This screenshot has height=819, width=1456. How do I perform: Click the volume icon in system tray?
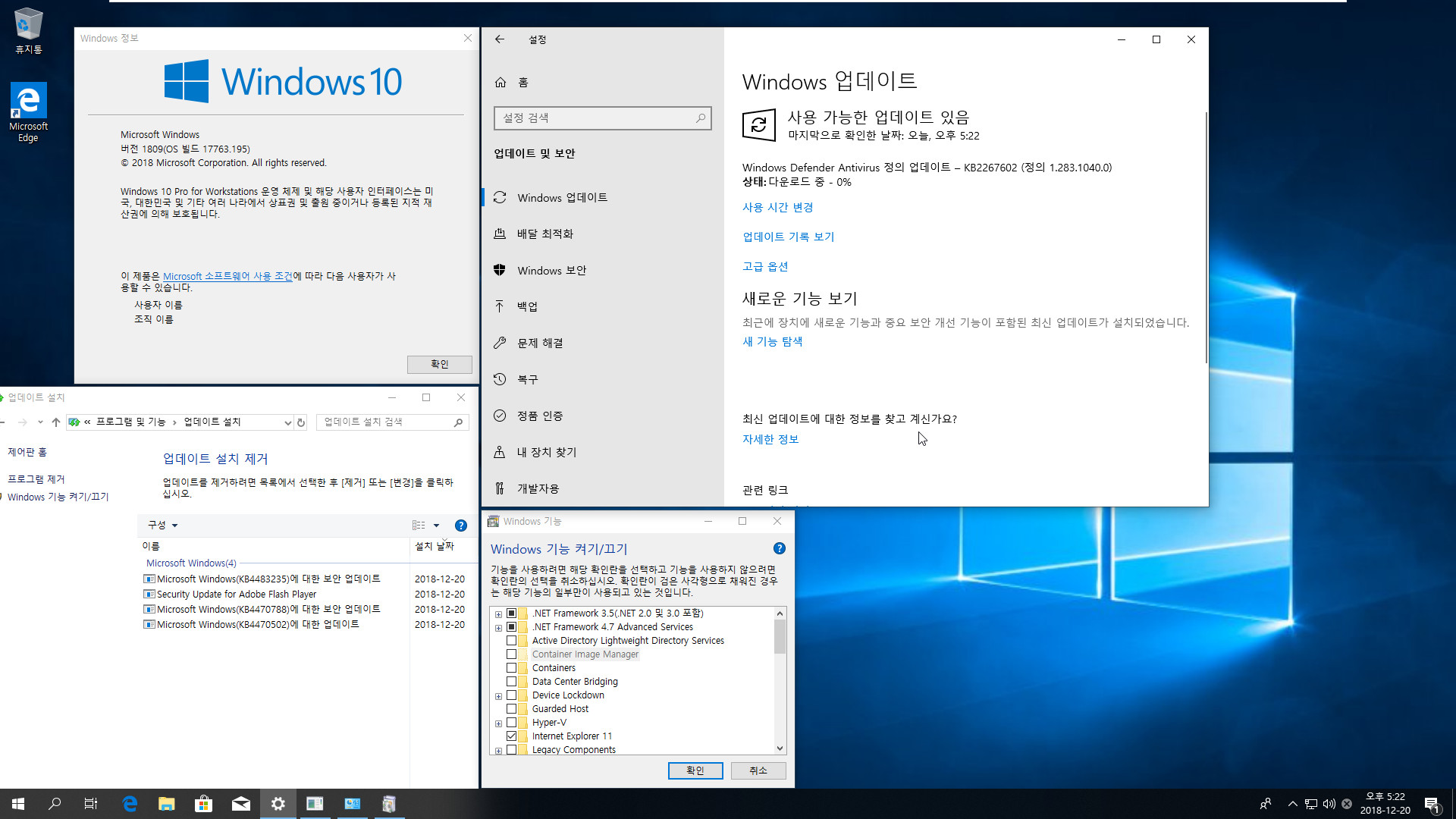[x=1329, y=804]
